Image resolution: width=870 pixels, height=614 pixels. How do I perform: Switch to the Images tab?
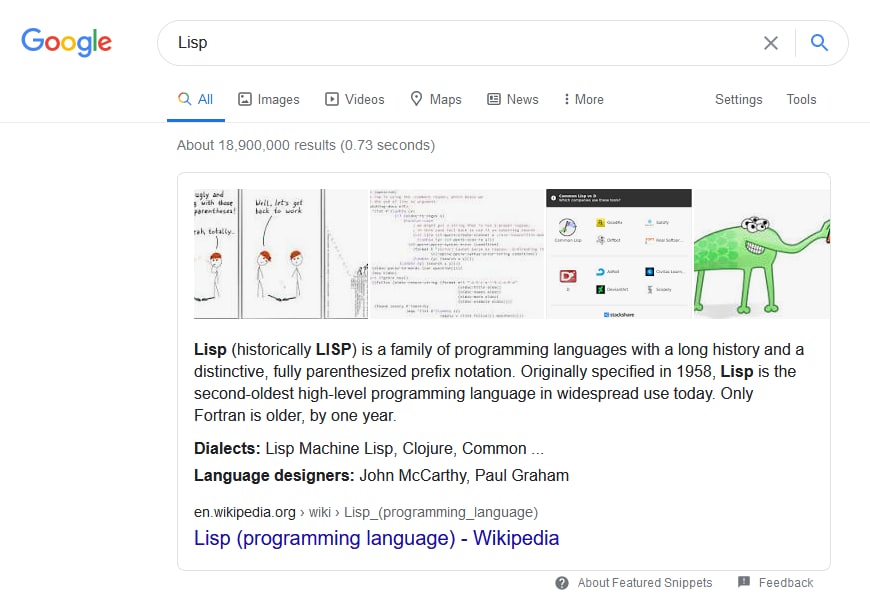[269, 99]
